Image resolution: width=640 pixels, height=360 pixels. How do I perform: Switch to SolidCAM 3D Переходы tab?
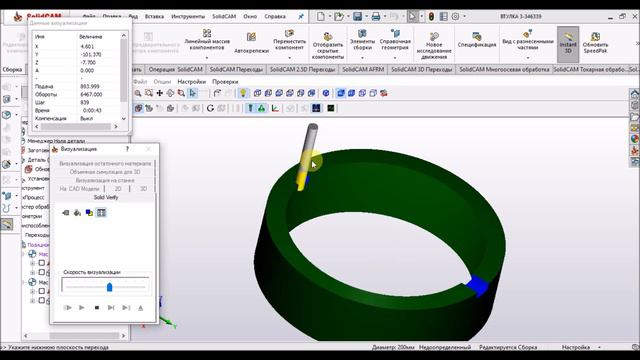[x=421, y=69]
